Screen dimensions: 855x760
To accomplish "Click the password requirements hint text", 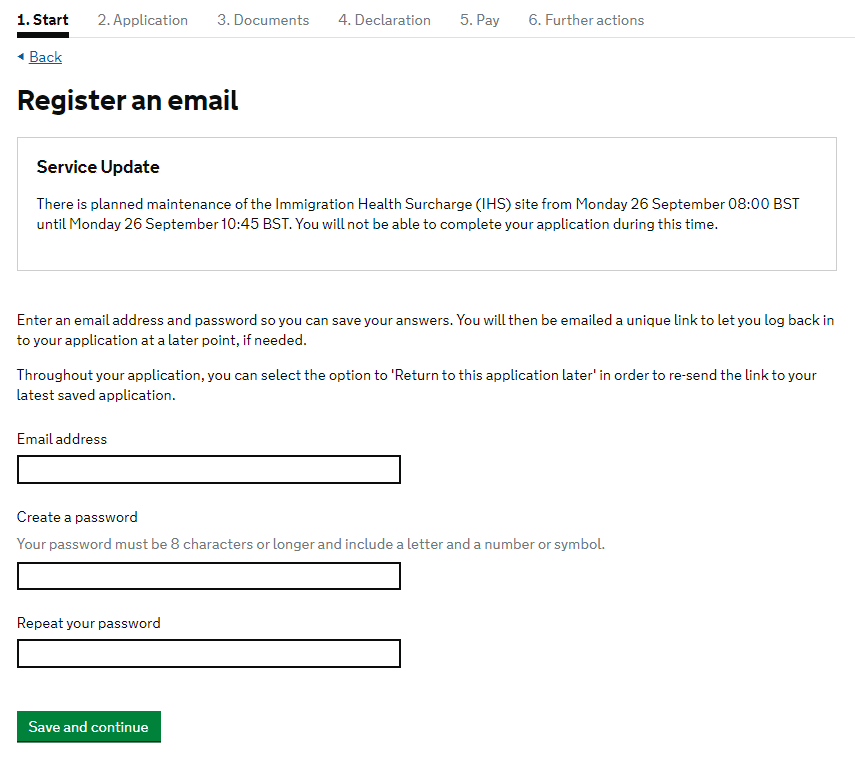I will tap(310, 545).
